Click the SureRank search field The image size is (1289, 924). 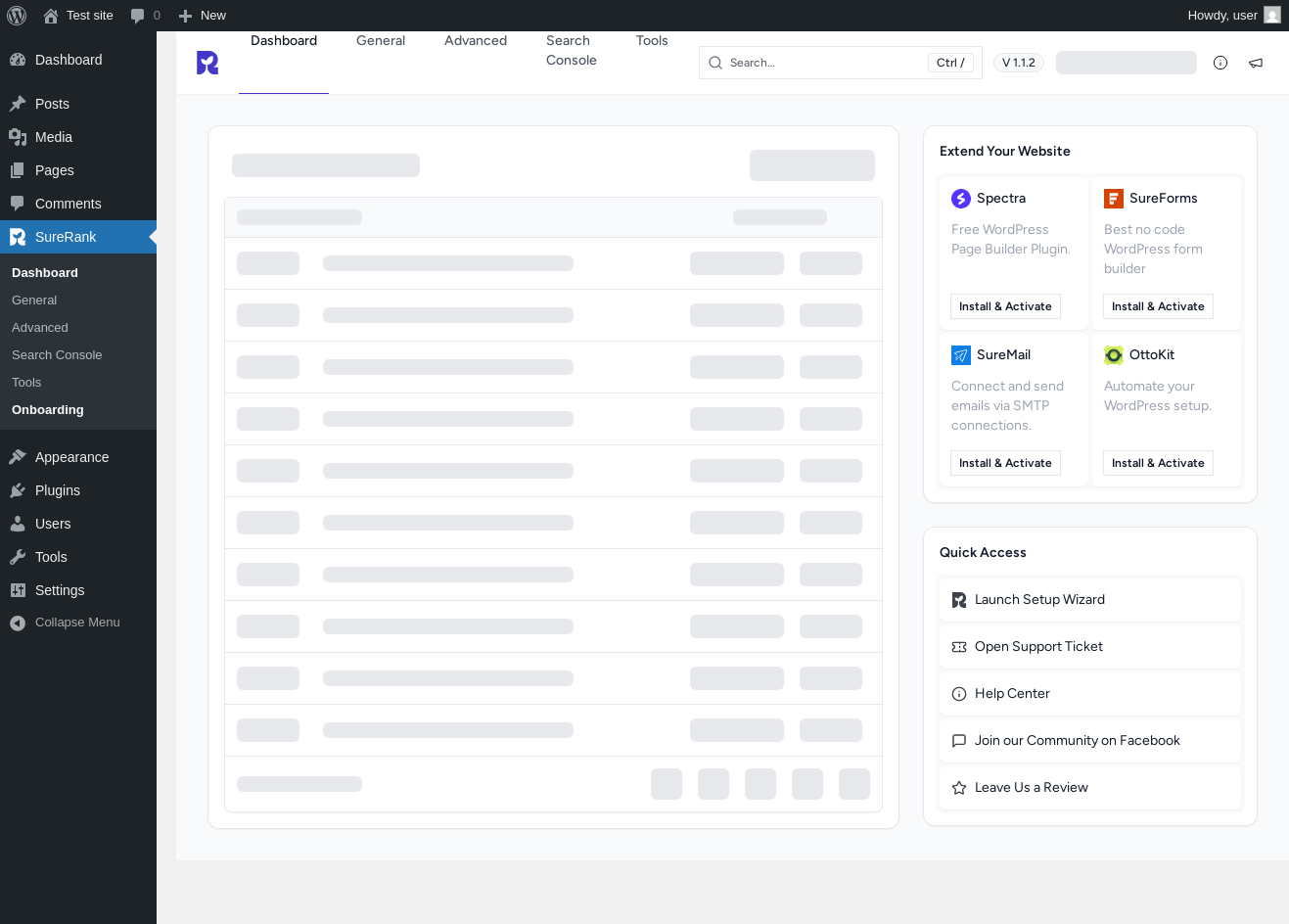840,63
